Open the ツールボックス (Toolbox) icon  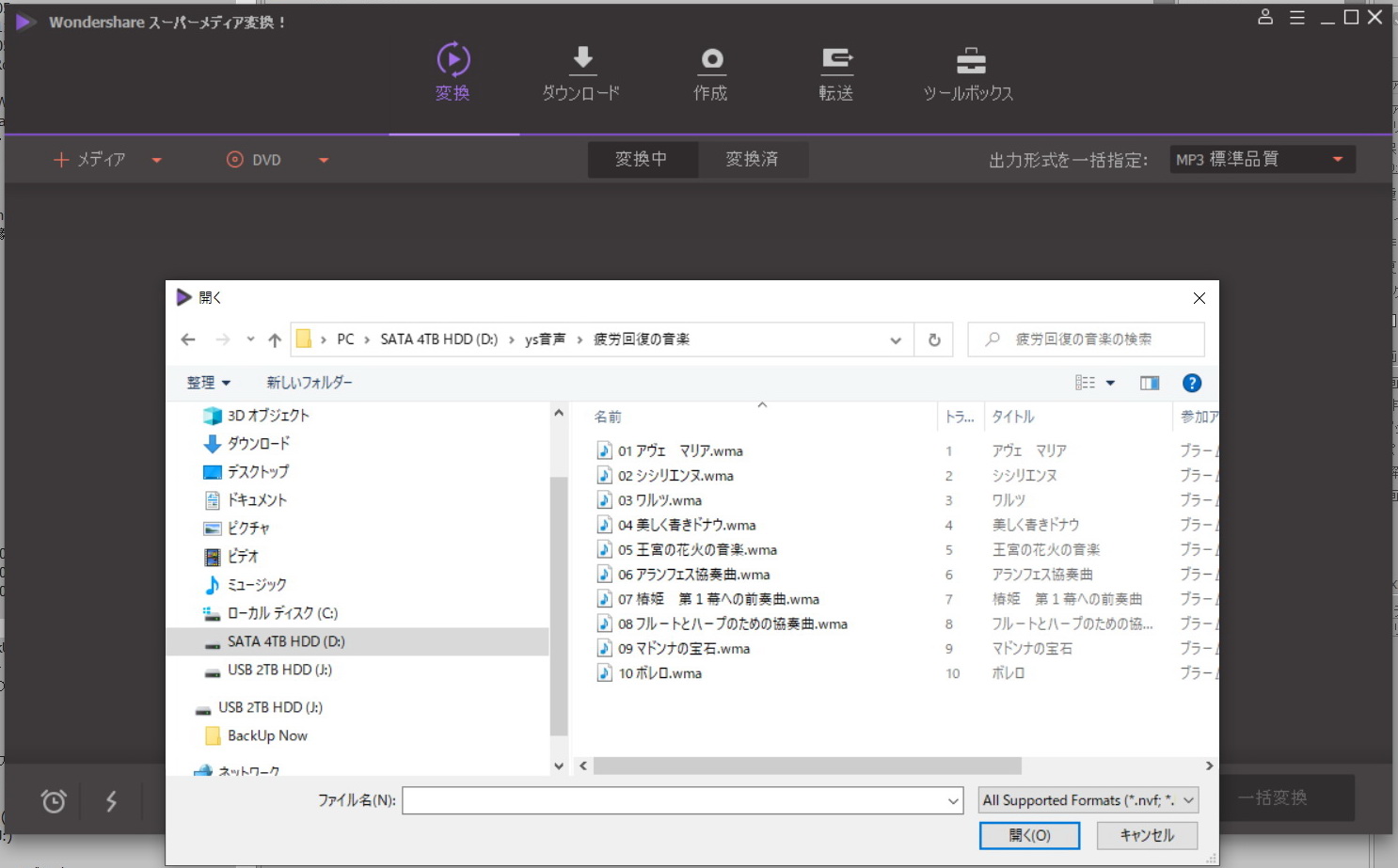tap(970, 61)
